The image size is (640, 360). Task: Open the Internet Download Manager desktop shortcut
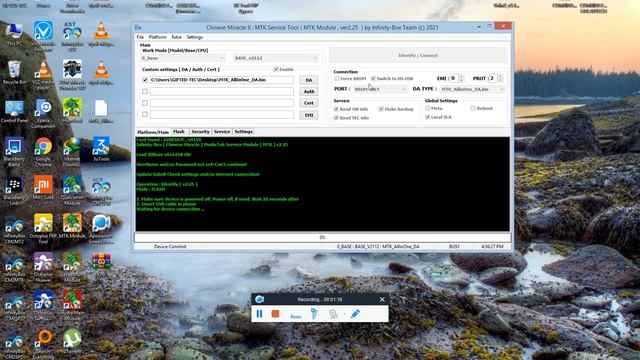pyautogui.click(x=72, y=152)
